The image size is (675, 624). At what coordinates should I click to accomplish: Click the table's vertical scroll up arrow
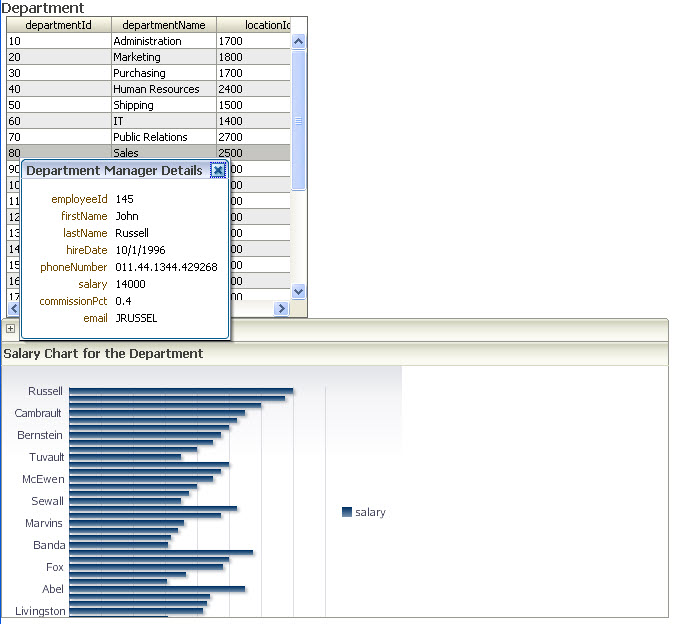coord(299,41)
